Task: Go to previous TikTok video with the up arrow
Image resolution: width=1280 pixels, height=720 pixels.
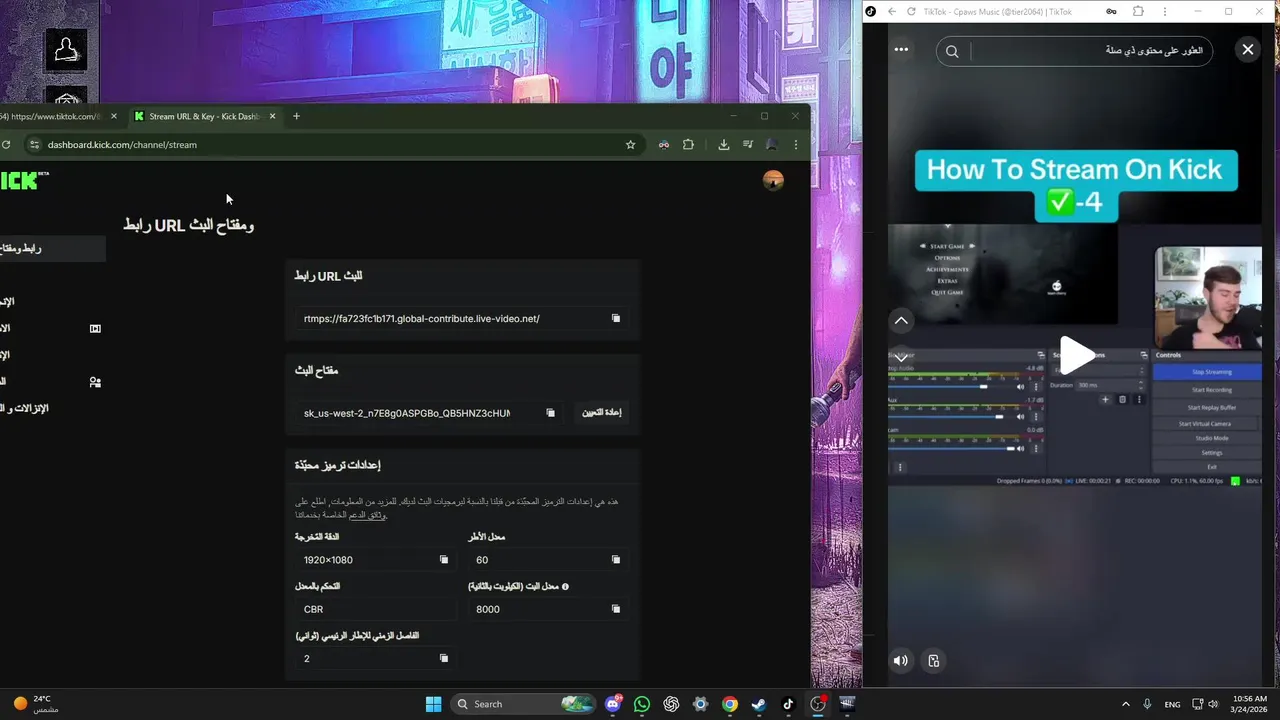Action: click(x=901, y=321)
